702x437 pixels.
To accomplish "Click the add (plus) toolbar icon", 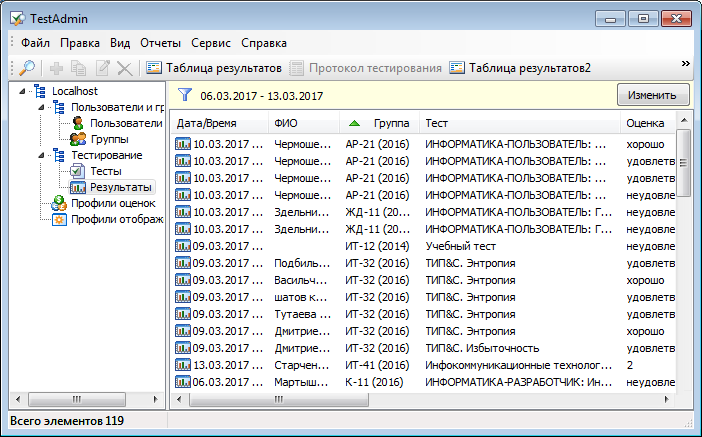I will click(56, 68).
